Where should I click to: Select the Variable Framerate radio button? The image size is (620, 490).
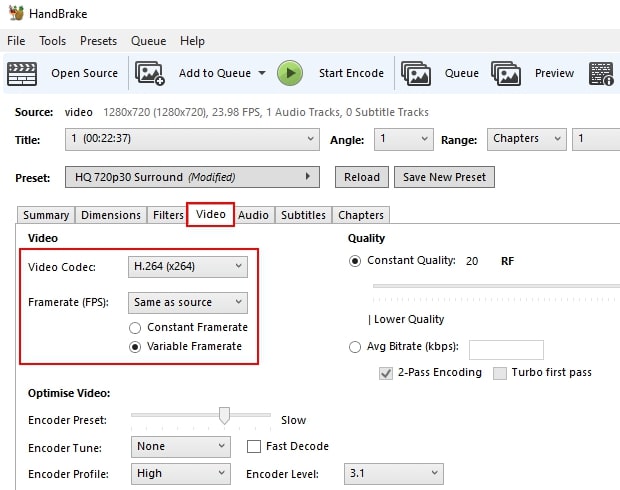[x=135, y=347]
